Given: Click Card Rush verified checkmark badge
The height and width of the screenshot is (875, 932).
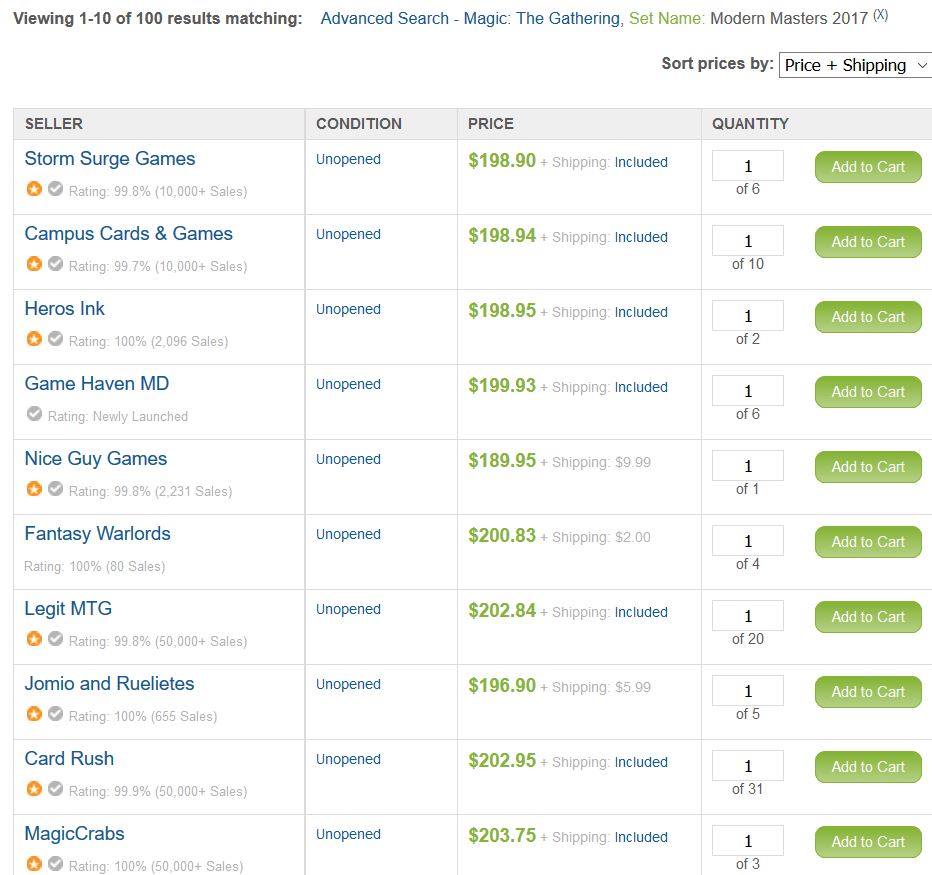Looking at the screenshot, I should 56,789.
